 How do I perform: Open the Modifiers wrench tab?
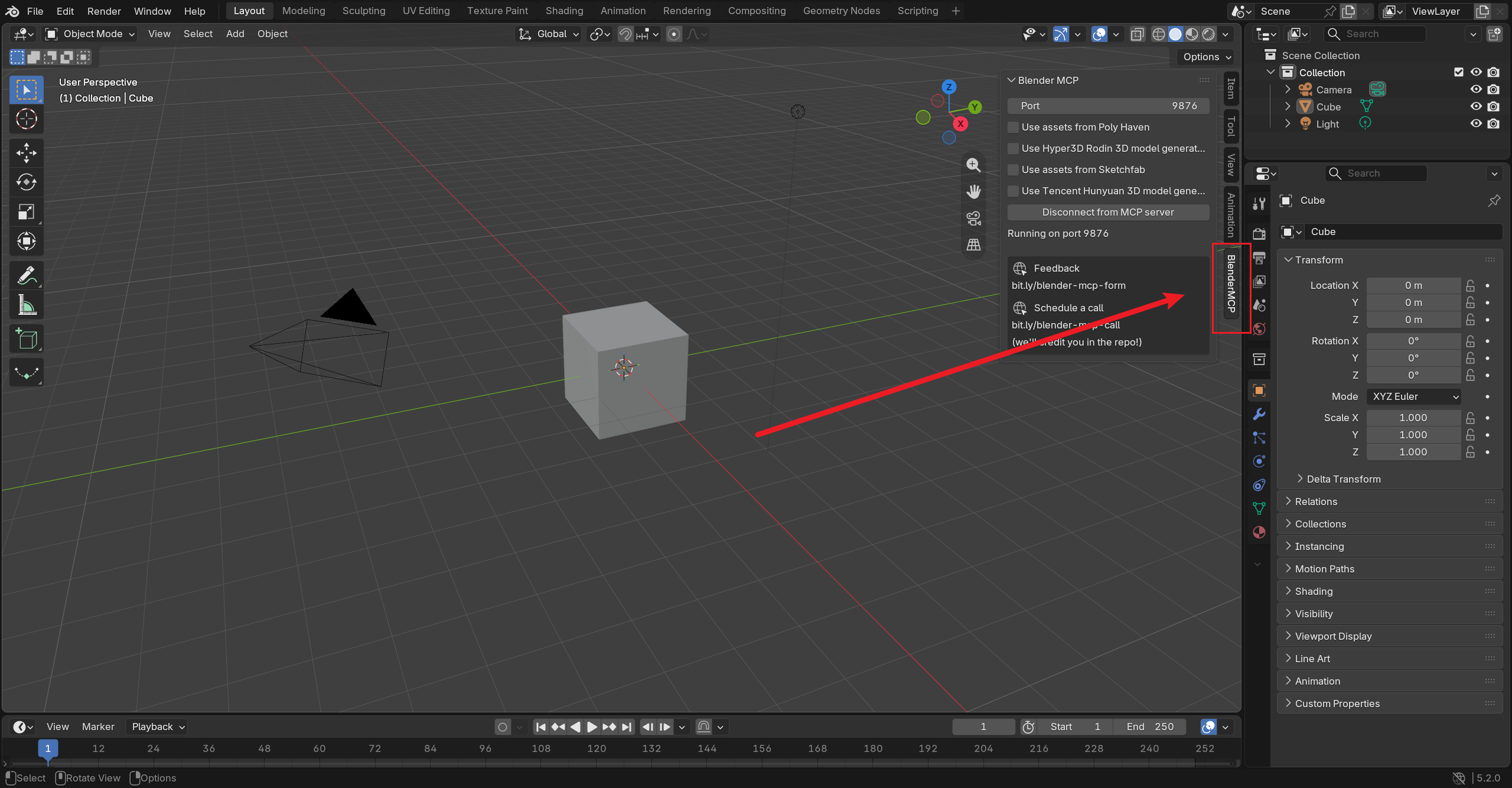pyautogui.click(x=1259, y=413)
